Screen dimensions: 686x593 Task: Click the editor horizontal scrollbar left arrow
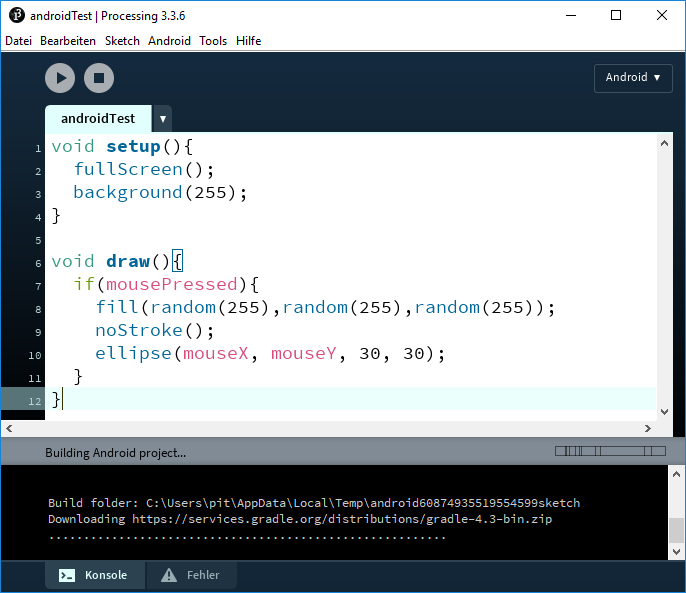[9, 428]
